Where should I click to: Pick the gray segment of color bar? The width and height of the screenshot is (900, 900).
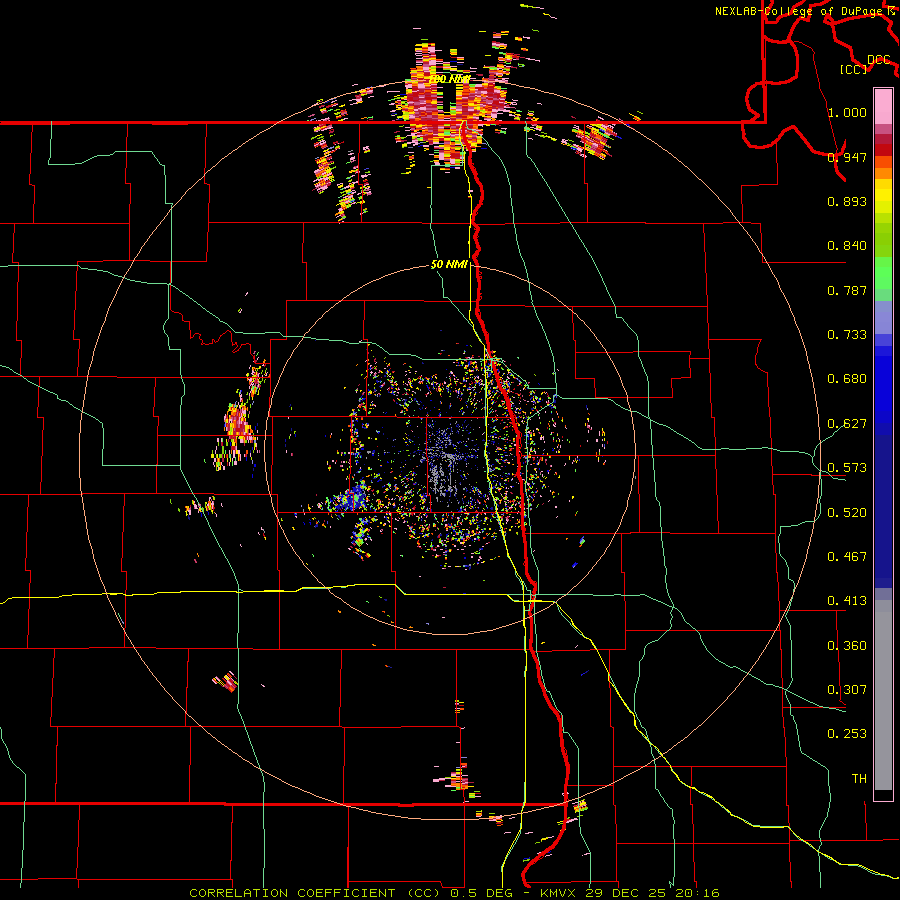883,695
